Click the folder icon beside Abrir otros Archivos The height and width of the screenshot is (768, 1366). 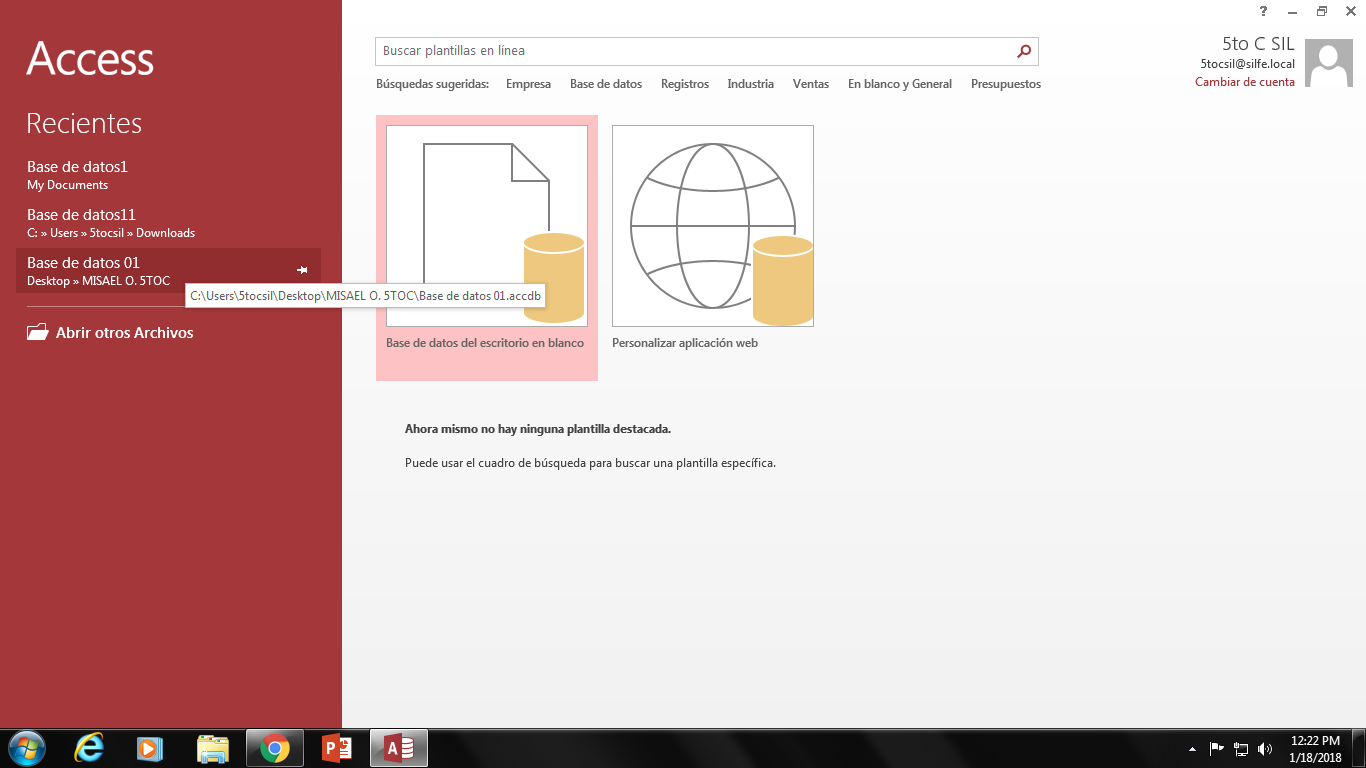click(x=38, y=332)
